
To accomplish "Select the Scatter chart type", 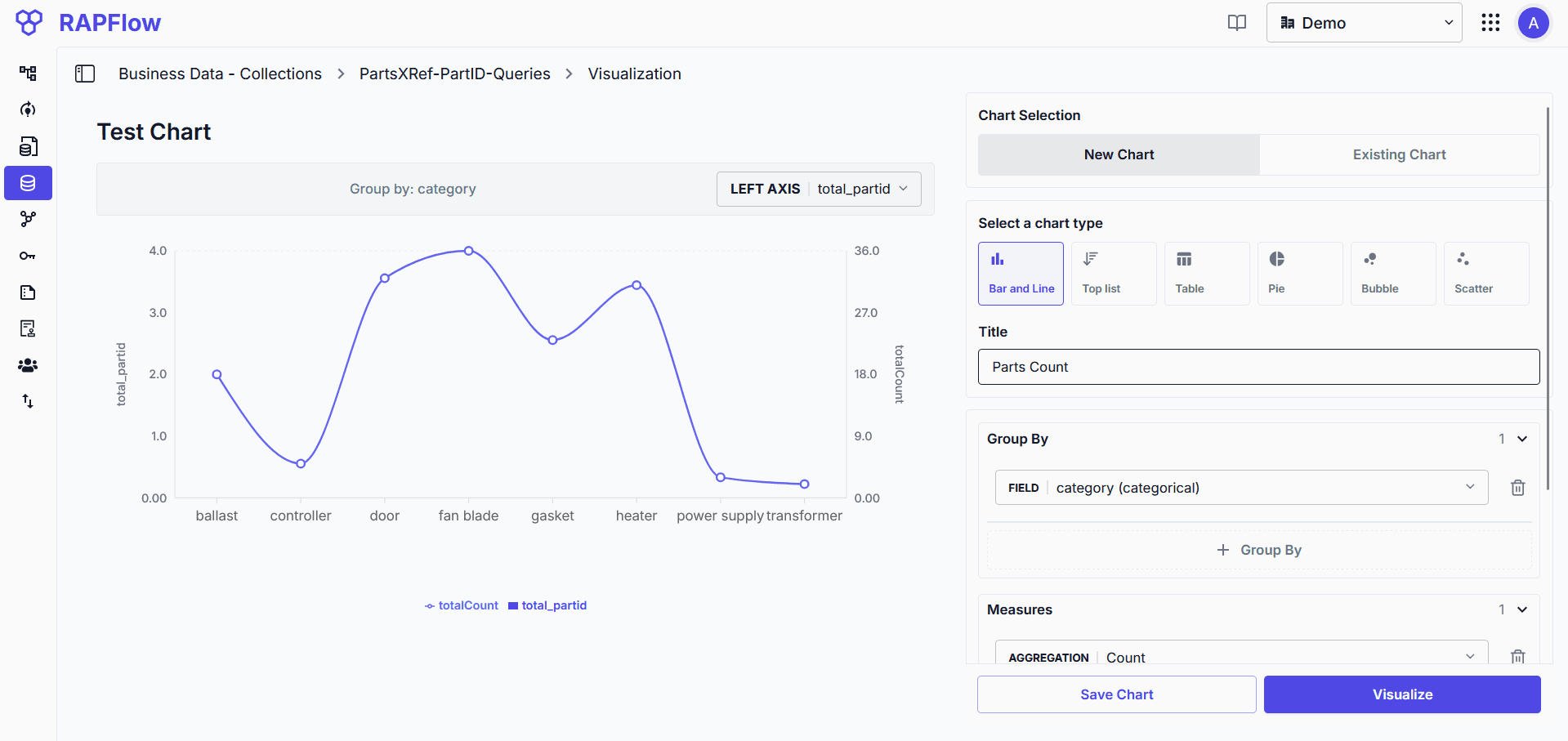I will click(x=1485, y=273).
